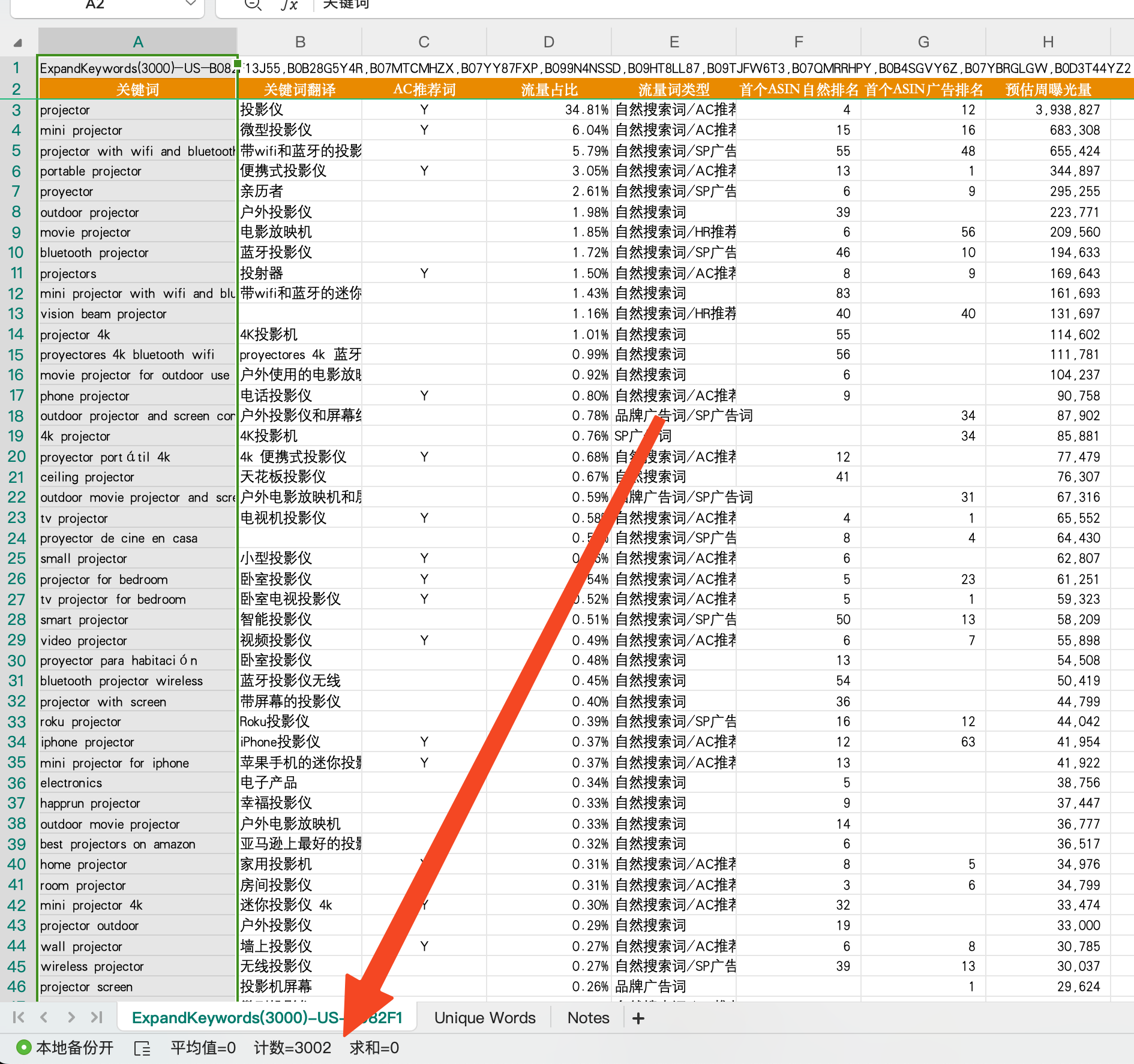Click the 'ceiling projector' keyword cell

(138, 477)
